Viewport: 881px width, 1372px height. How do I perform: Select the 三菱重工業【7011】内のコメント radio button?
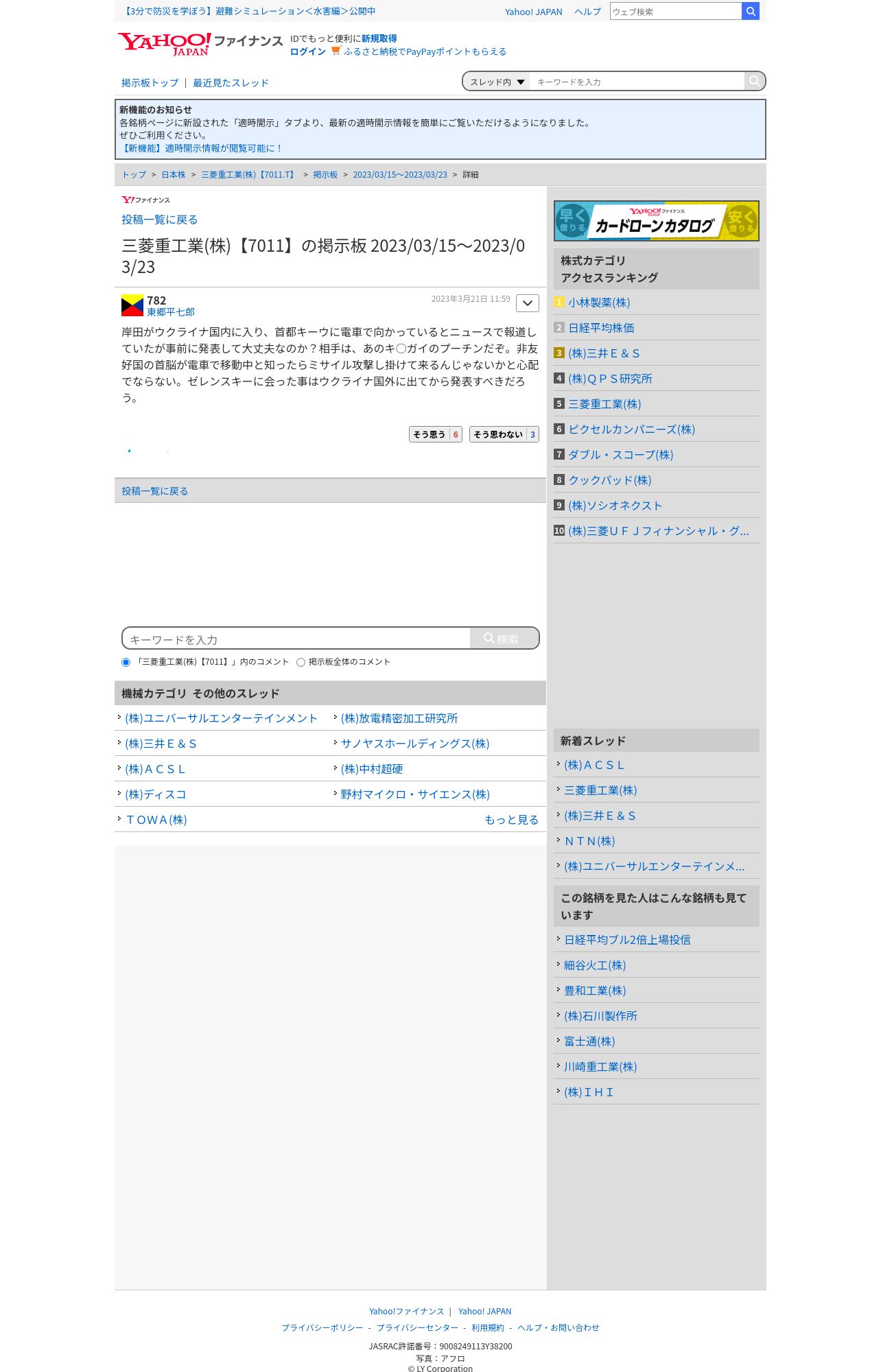(126, 662)
